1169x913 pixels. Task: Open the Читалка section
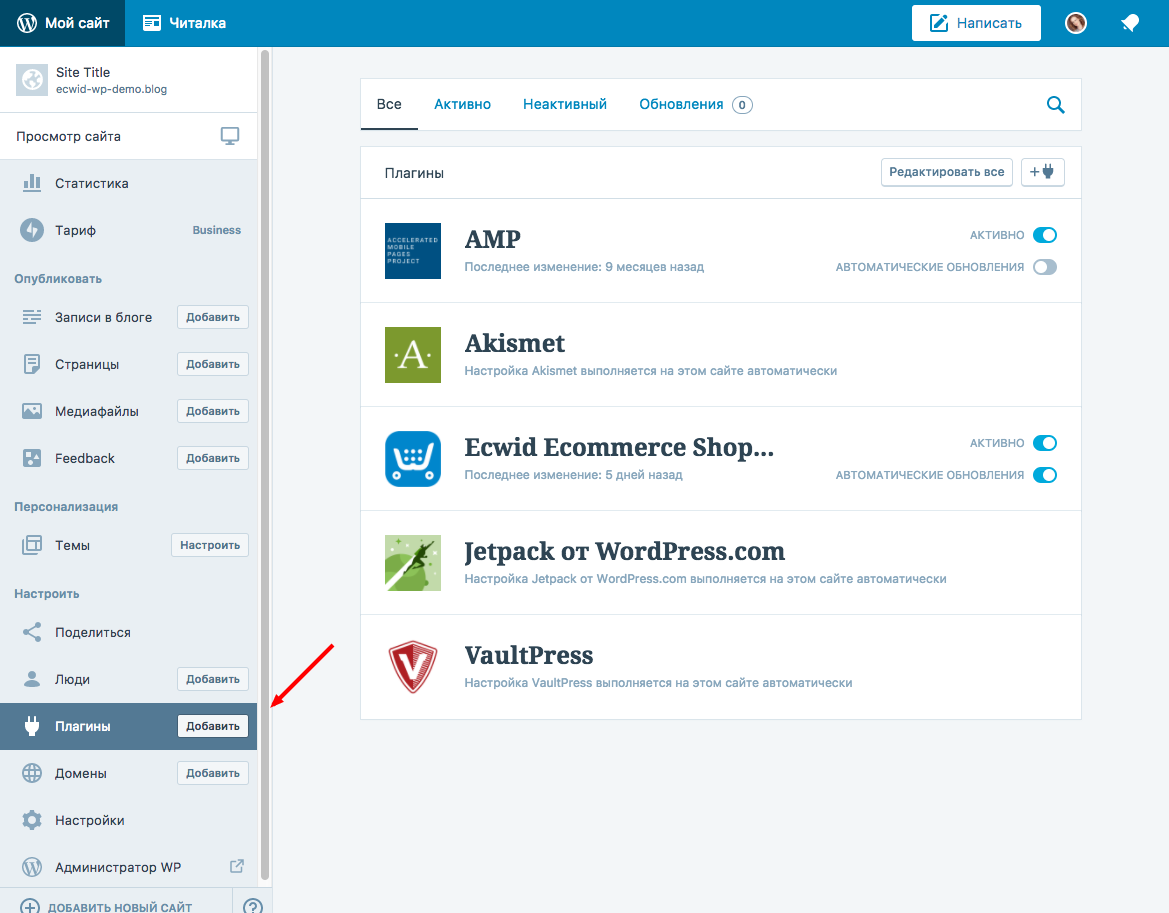pos(184,23)
